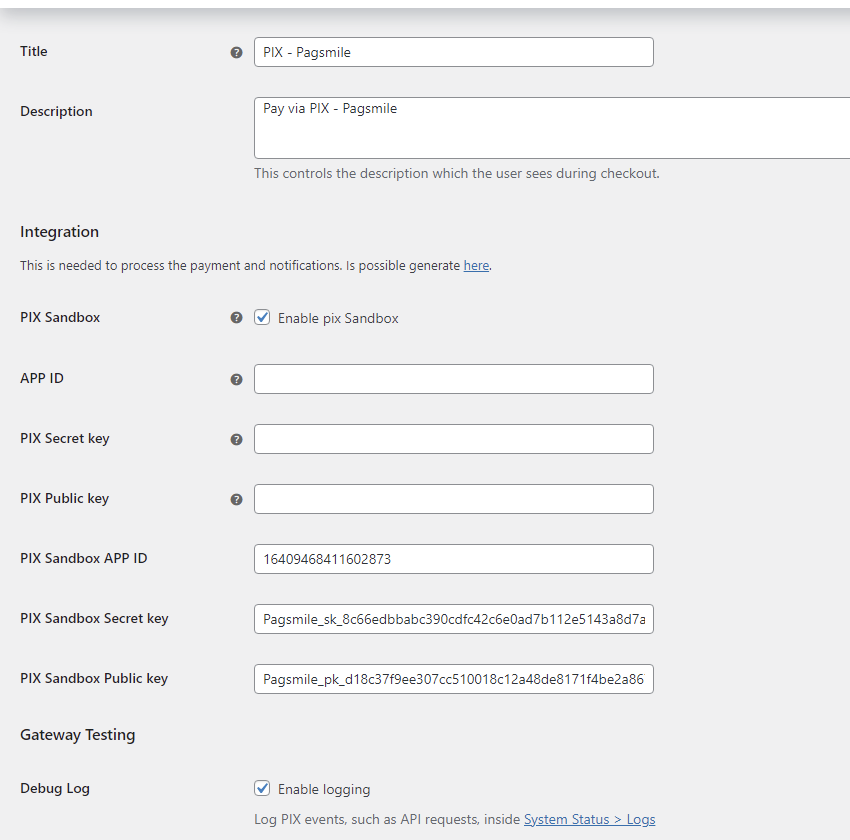Show the help tooltip for PIX Secret key
The height and width of the screenshot is (840, 850).
tap(236, 439)
